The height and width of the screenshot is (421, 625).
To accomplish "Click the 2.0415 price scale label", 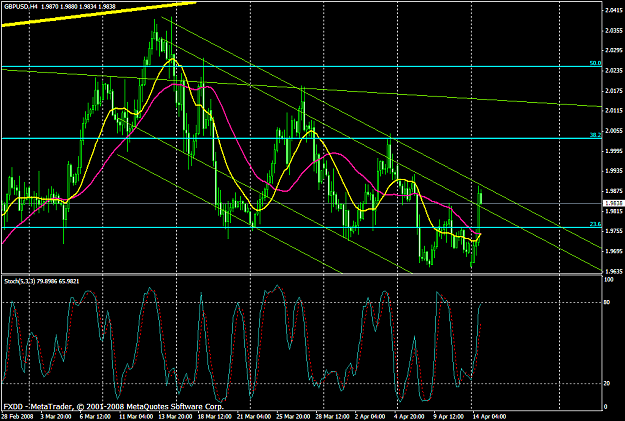I will coord(613,10).
